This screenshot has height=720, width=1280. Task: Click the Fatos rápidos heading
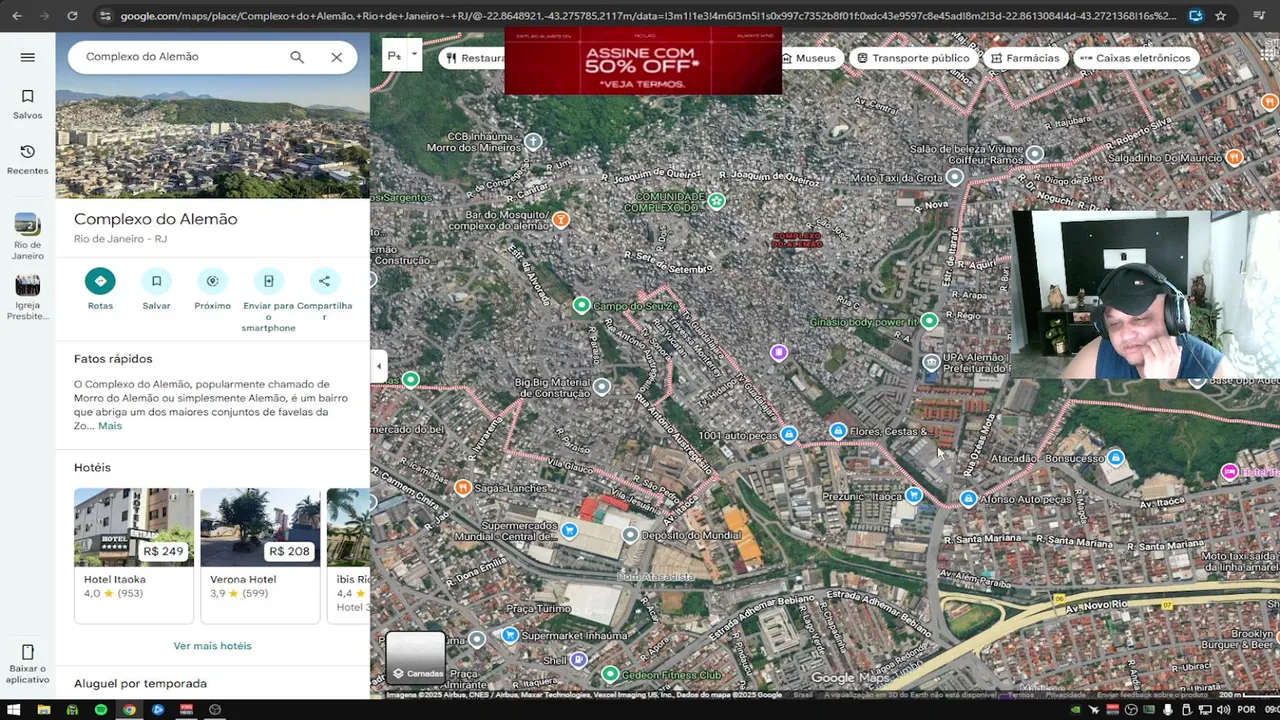[x=113, y=359]
